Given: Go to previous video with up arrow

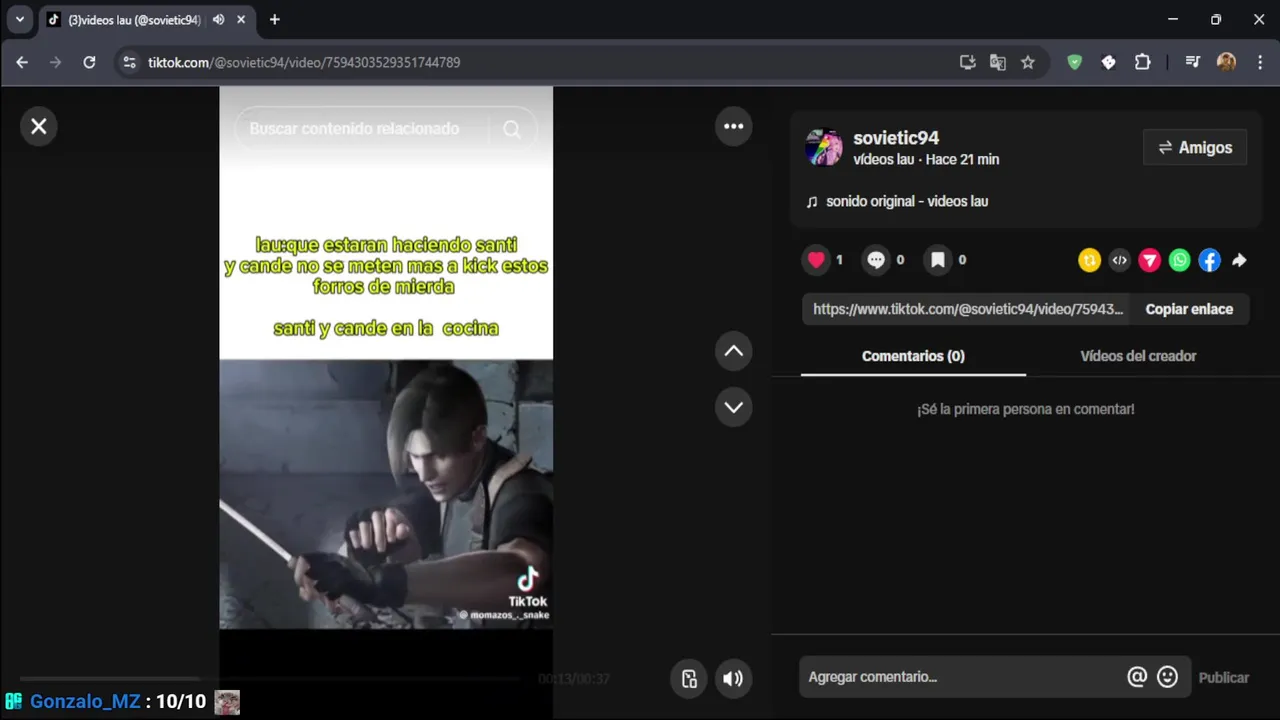Looking at the screenshot, I should (x=733, y=351).
